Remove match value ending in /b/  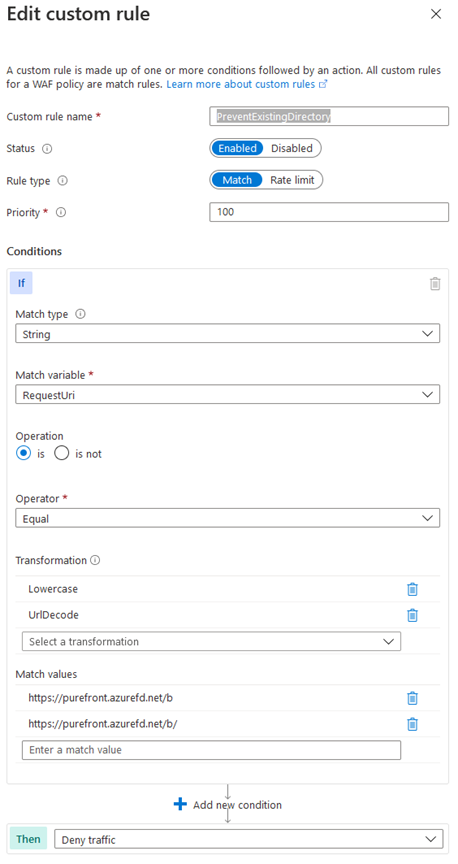(412, 724)
